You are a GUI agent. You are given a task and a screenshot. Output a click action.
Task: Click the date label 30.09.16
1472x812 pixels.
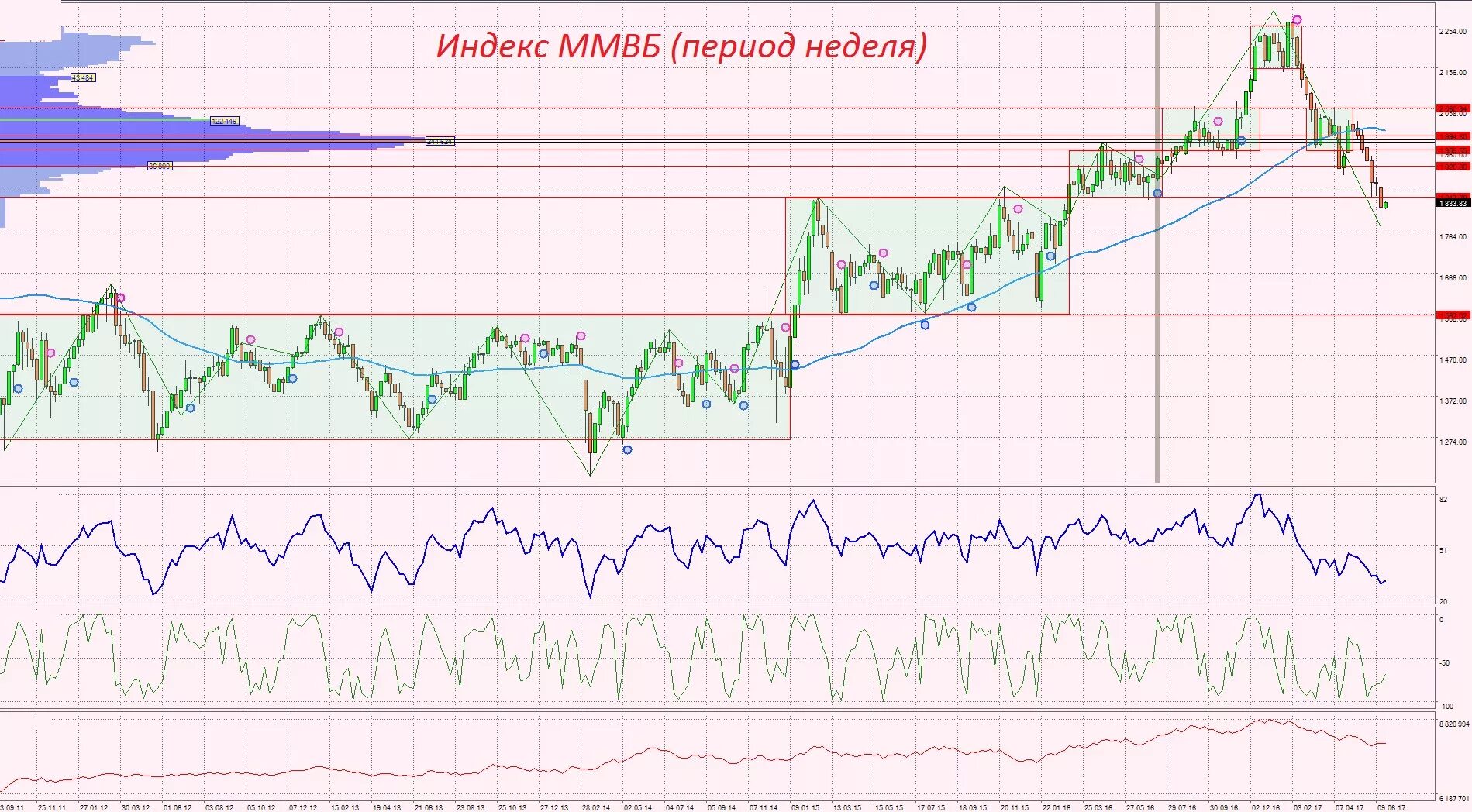click(1224, 807)
